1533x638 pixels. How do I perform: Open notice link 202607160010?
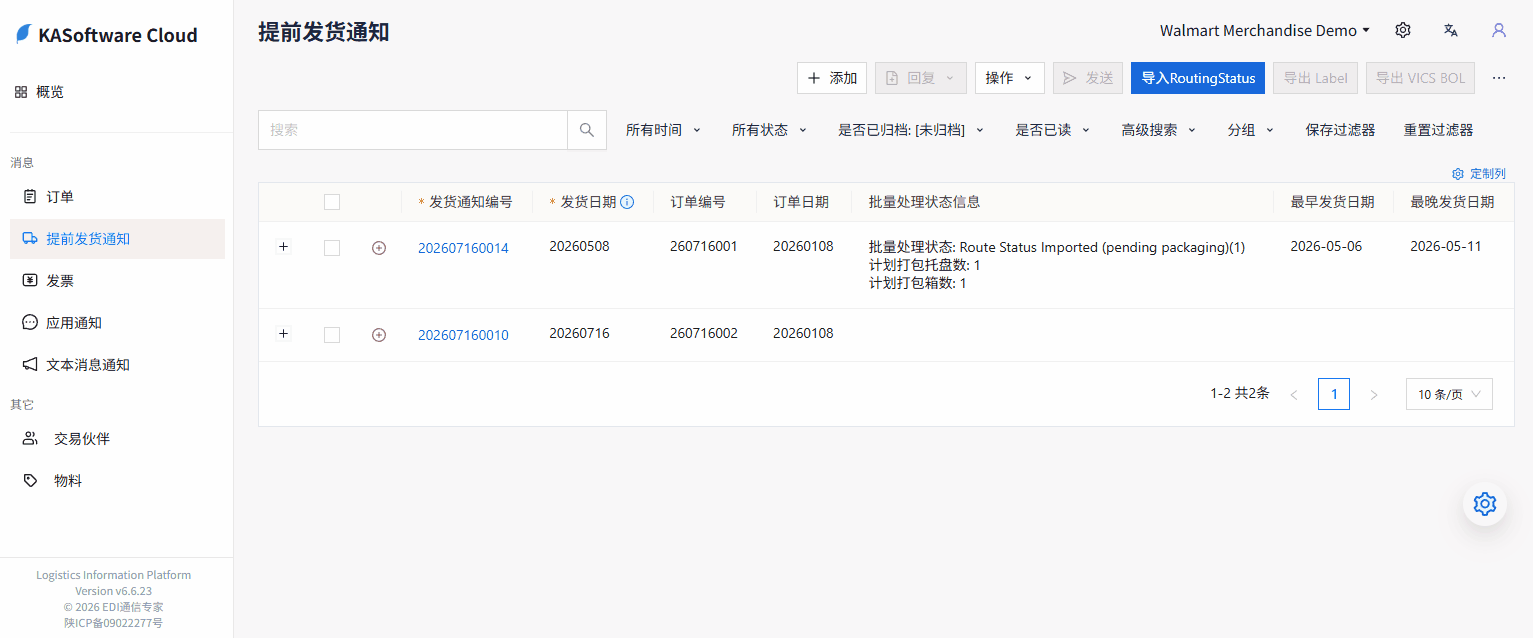[463, 335]
